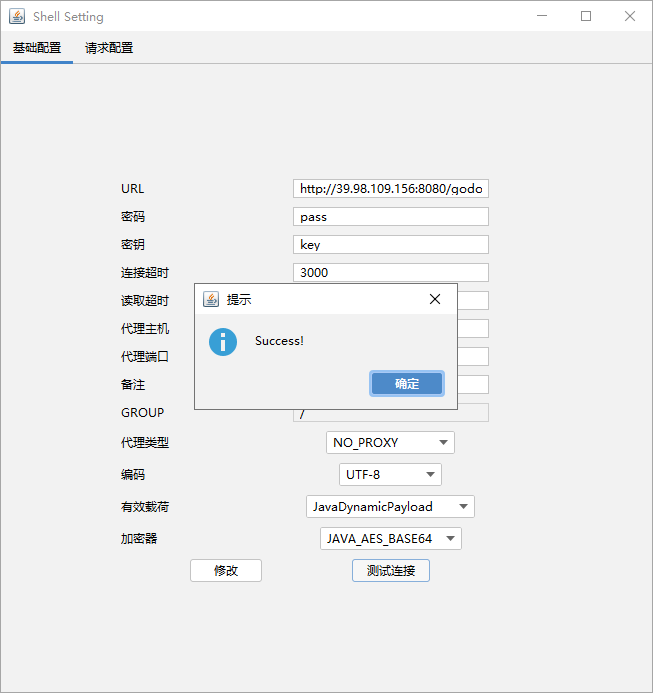The height and width of the screenshot is (693, 653).
Task: Expand the 加密器 JAVA_AES_BASE64 dropdown
Action: click(x=390, y=539)
